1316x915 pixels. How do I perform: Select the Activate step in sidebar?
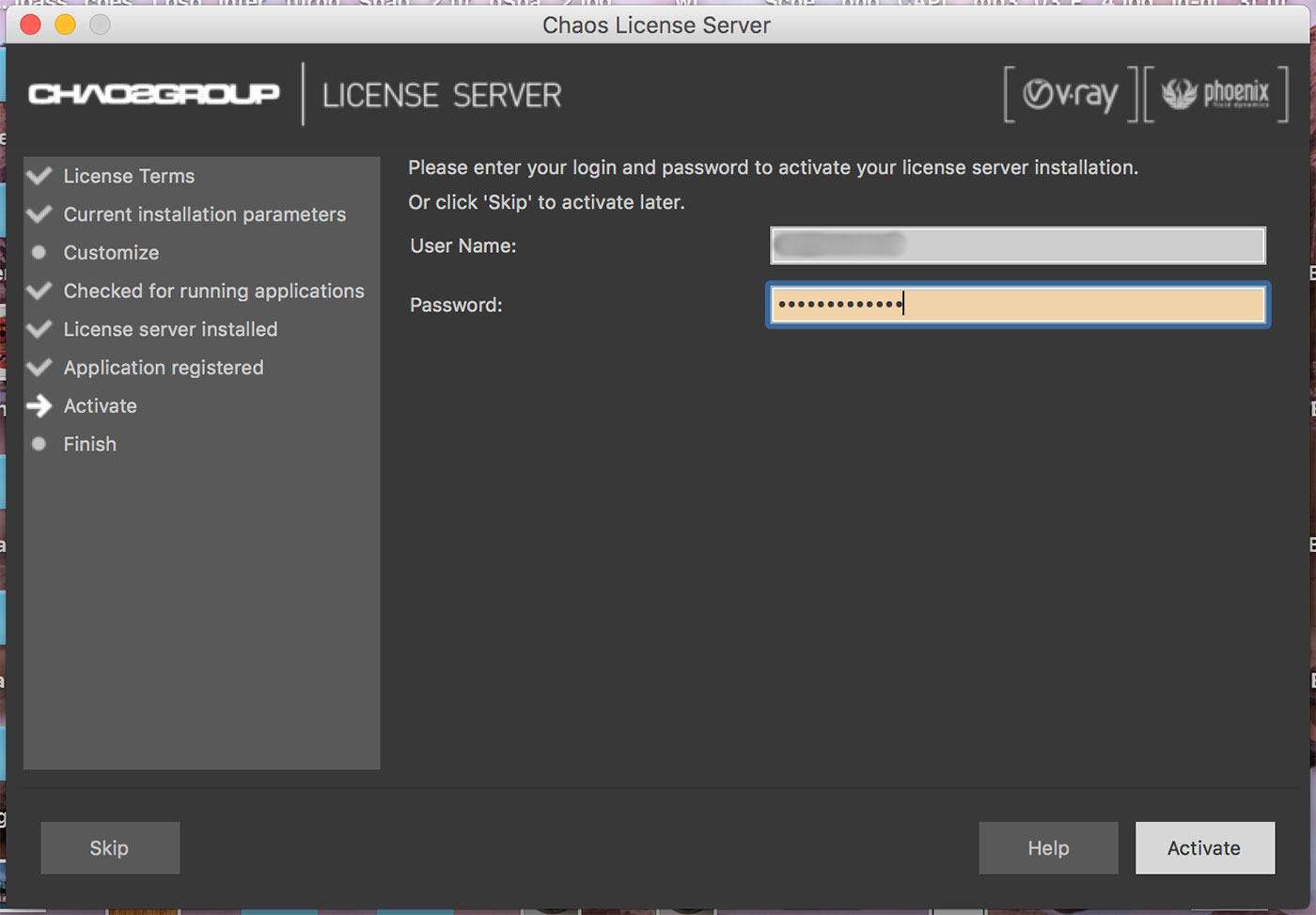click(x=100, y=406)
